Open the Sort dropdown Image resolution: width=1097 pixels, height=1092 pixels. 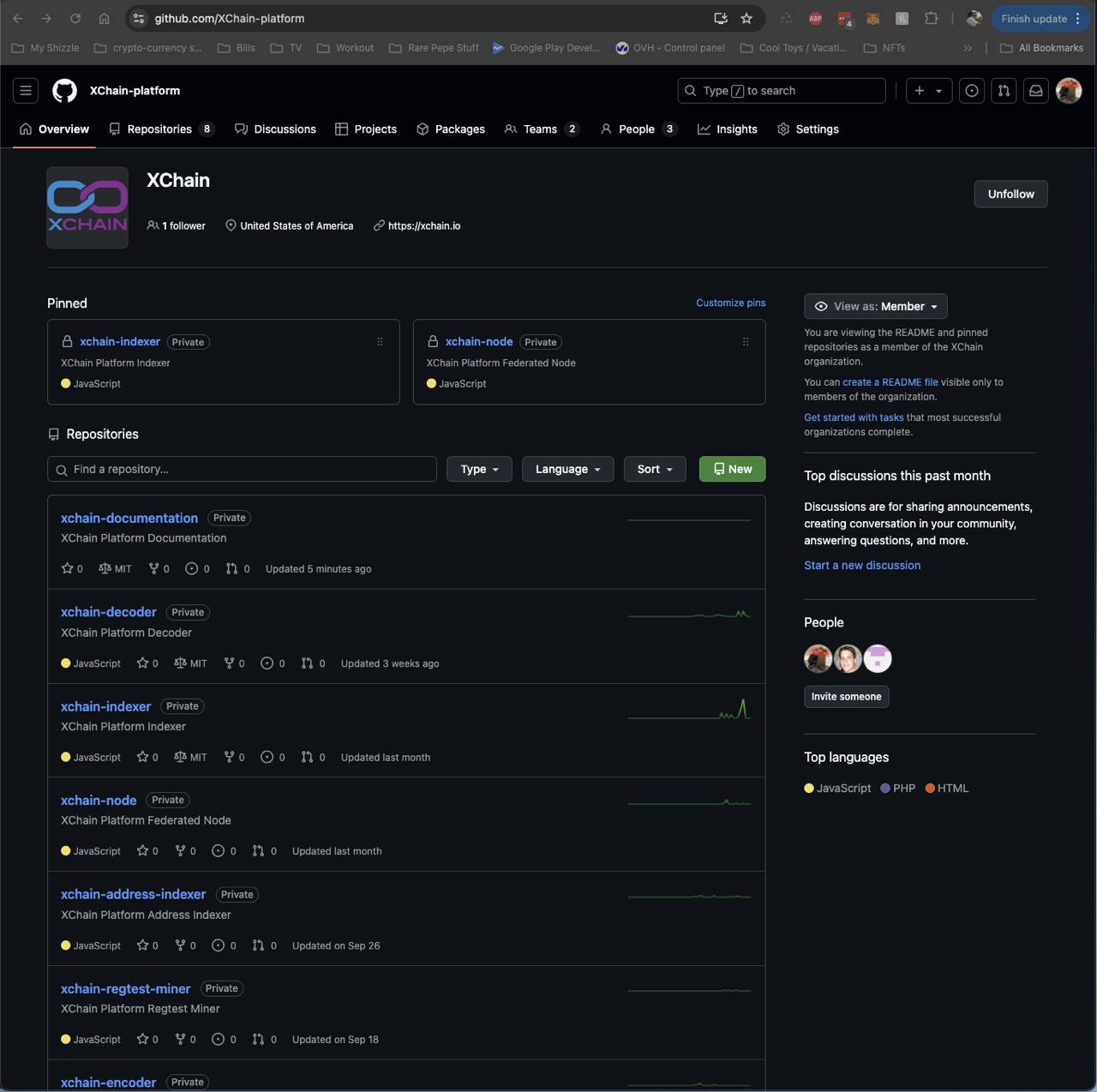pyautogui.click(x=655, y=469)
